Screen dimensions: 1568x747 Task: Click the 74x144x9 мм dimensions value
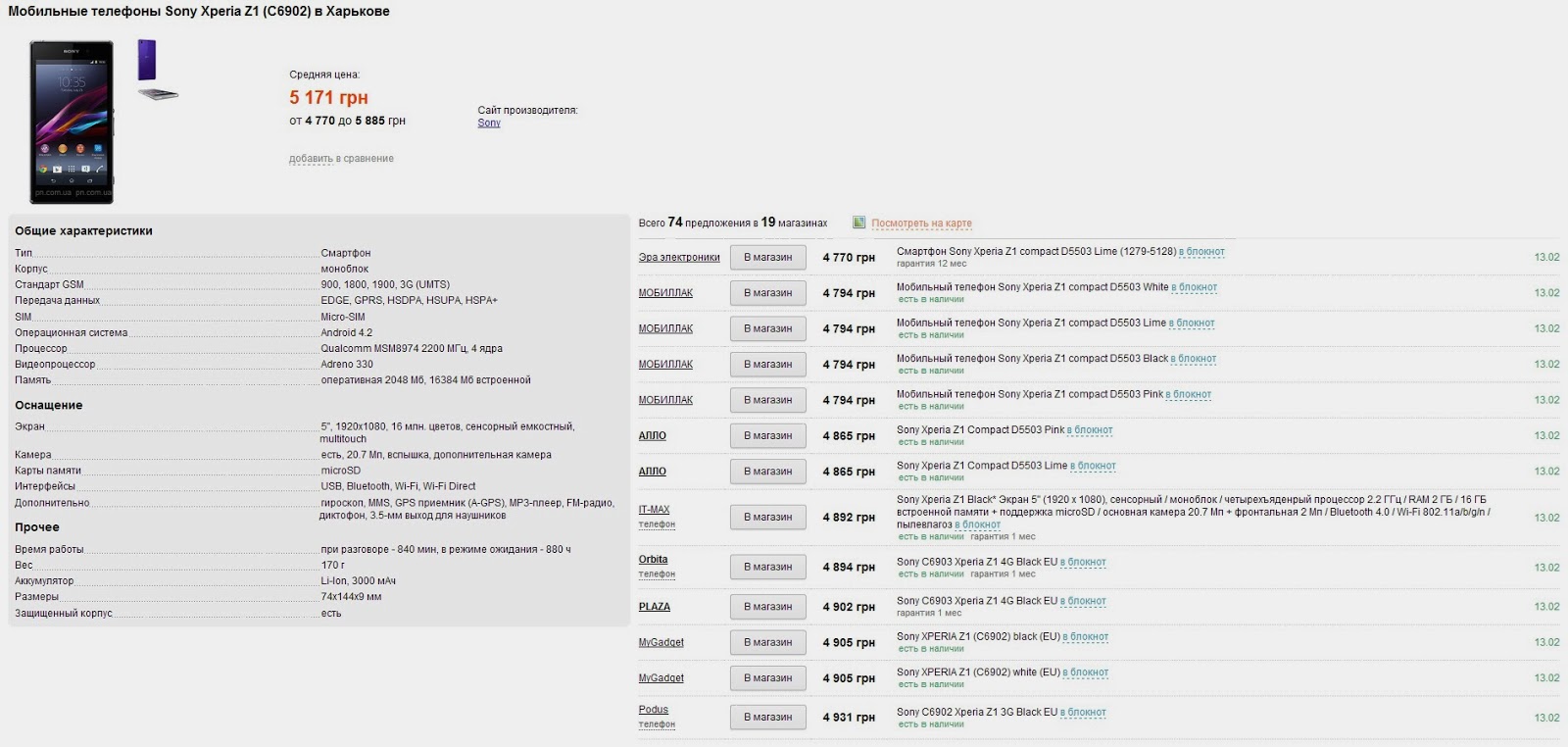351,597
